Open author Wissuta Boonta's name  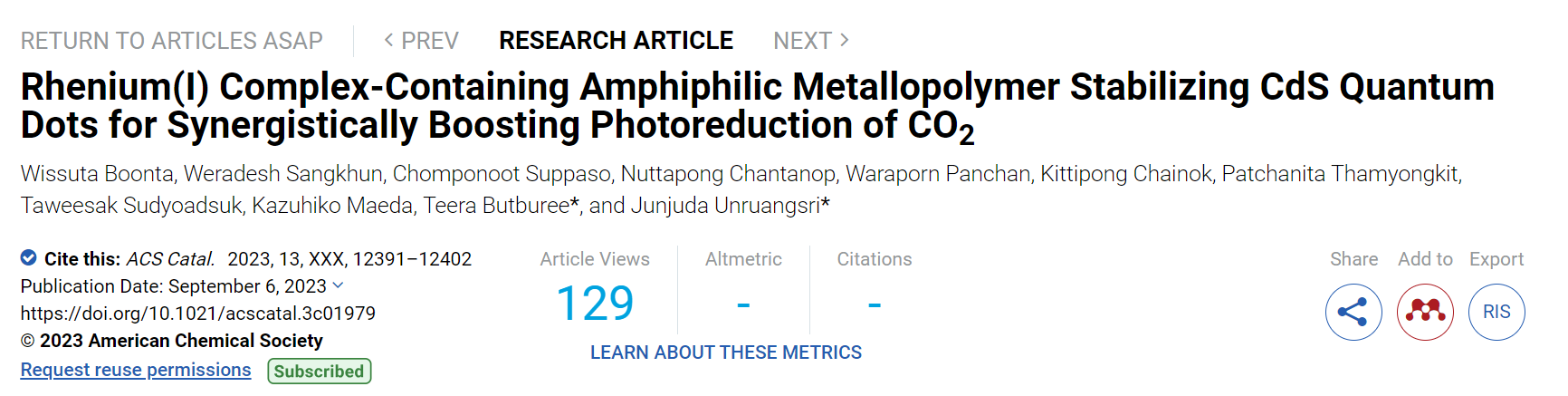(97, 174)
